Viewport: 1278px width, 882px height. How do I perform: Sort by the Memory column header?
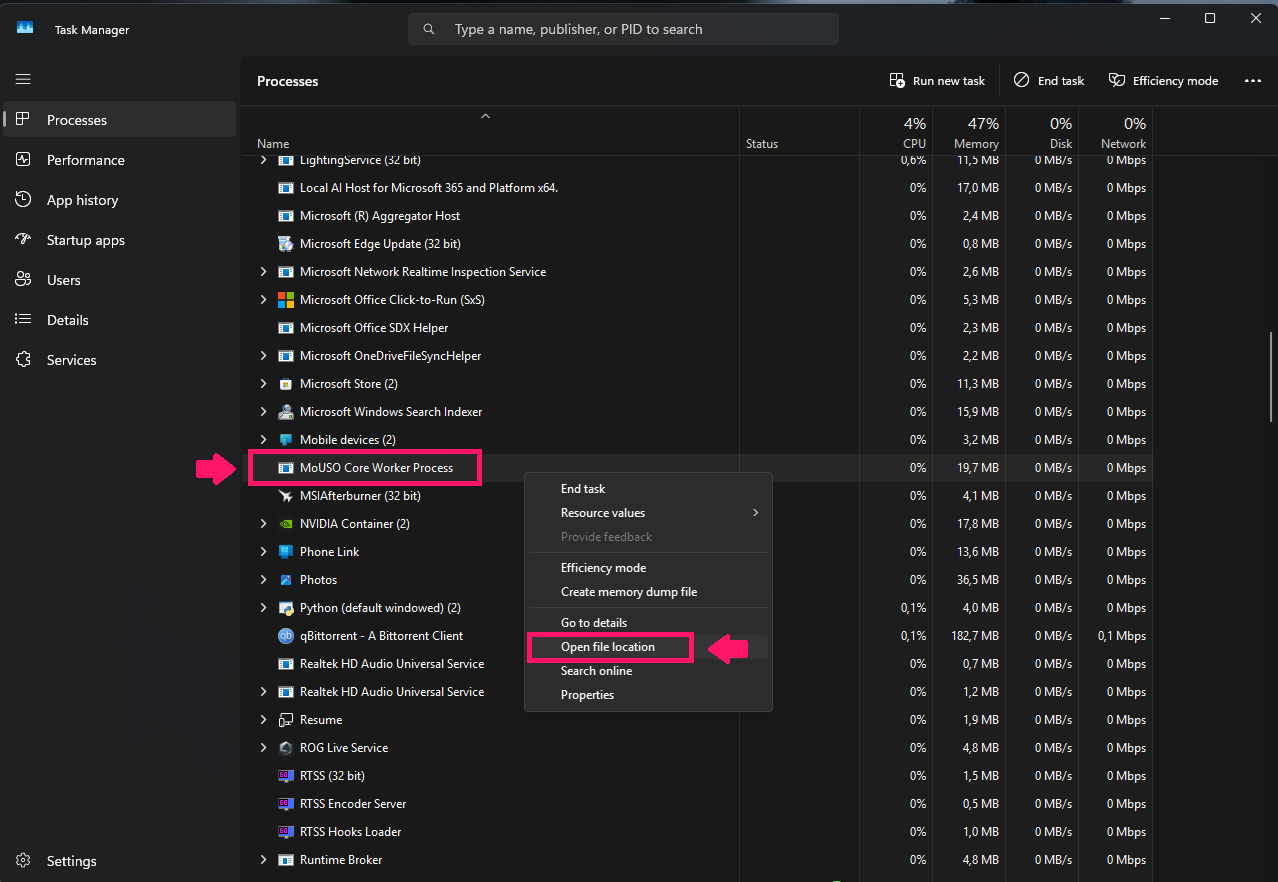click(x=970, y=132)
